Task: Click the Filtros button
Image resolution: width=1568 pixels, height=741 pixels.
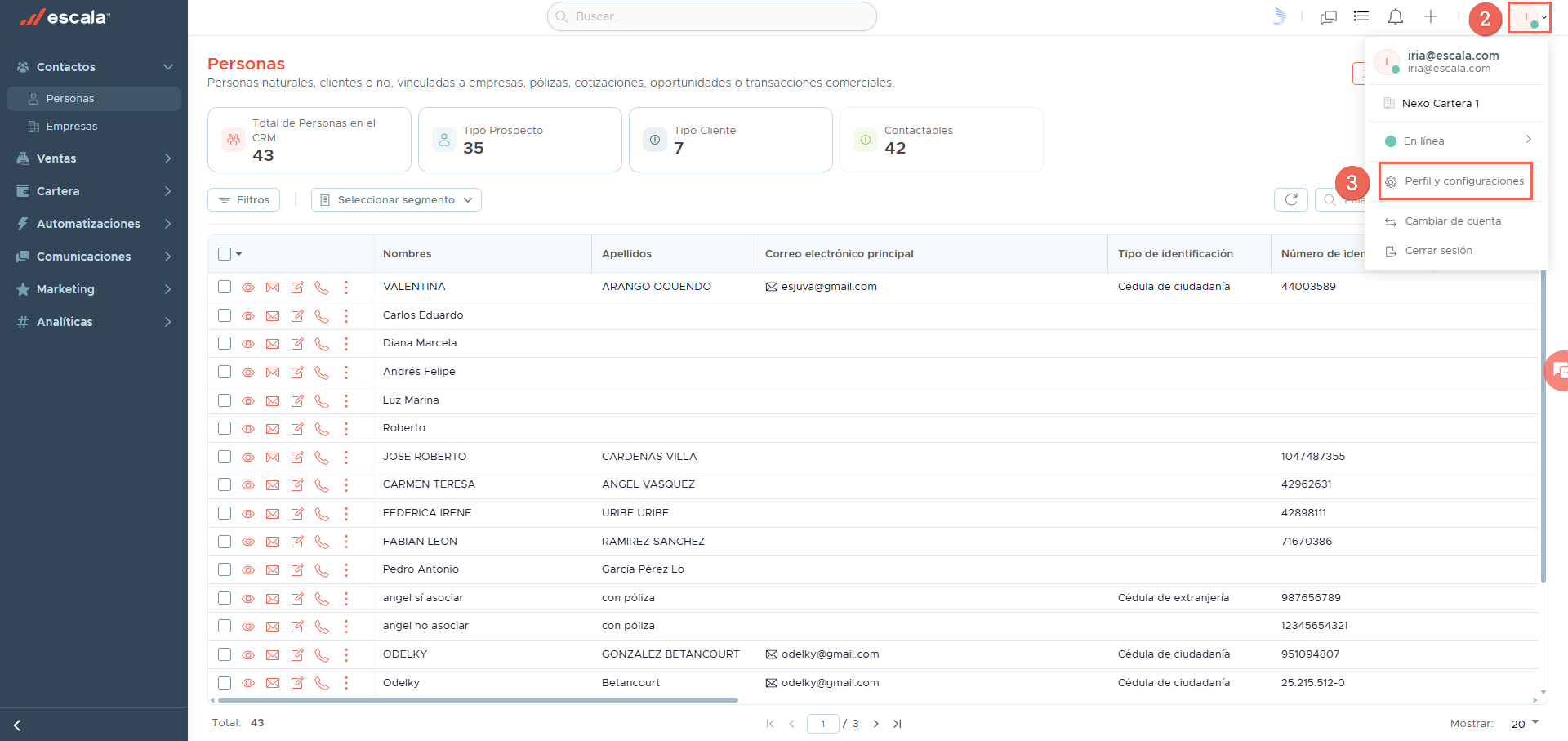Action: tap(244, 200)
